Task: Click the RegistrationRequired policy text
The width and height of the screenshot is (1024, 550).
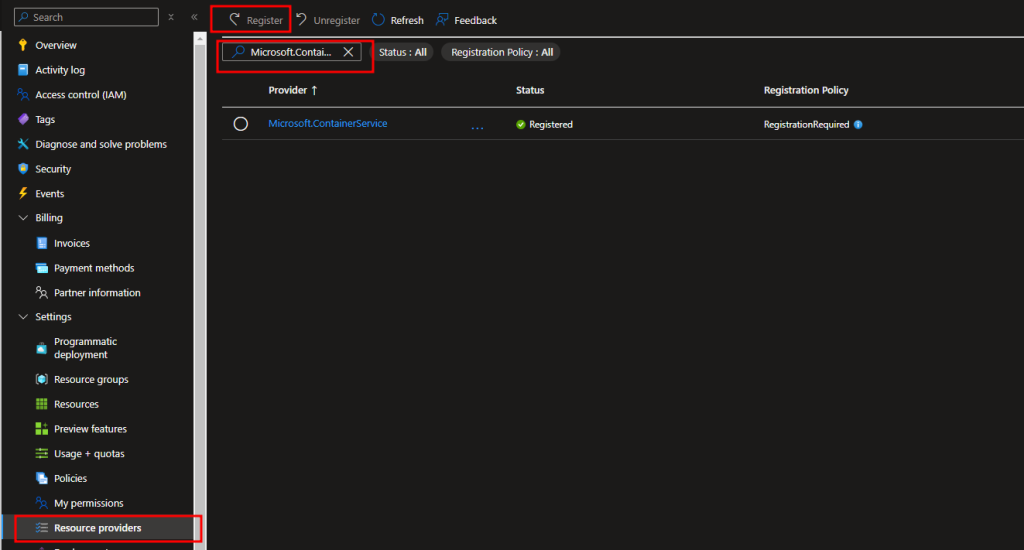Action: point(807,125)
